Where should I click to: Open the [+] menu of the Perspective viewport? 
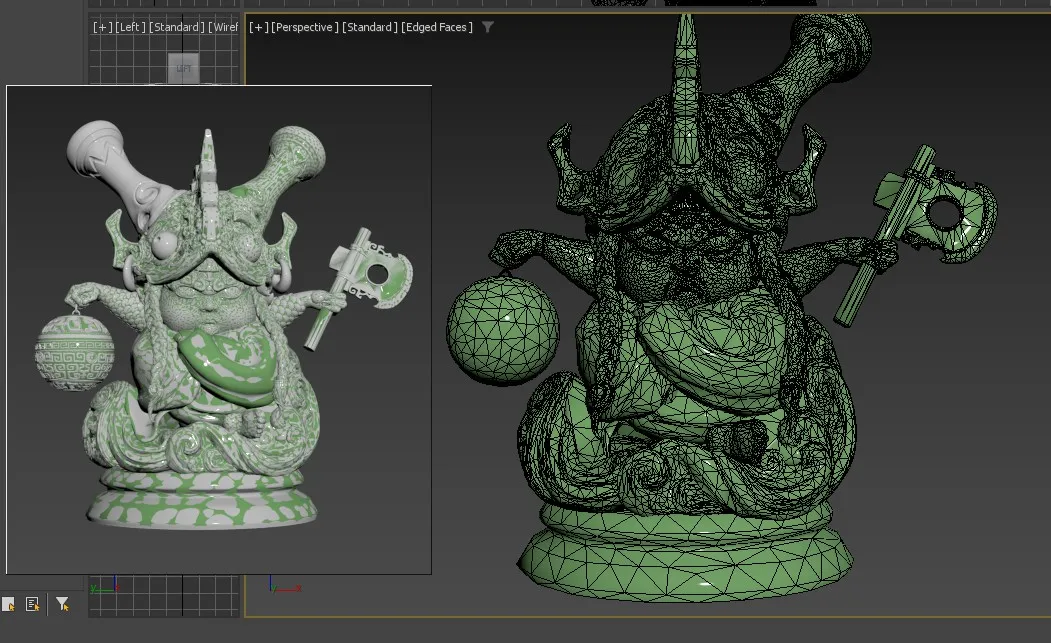coord(258,27)
